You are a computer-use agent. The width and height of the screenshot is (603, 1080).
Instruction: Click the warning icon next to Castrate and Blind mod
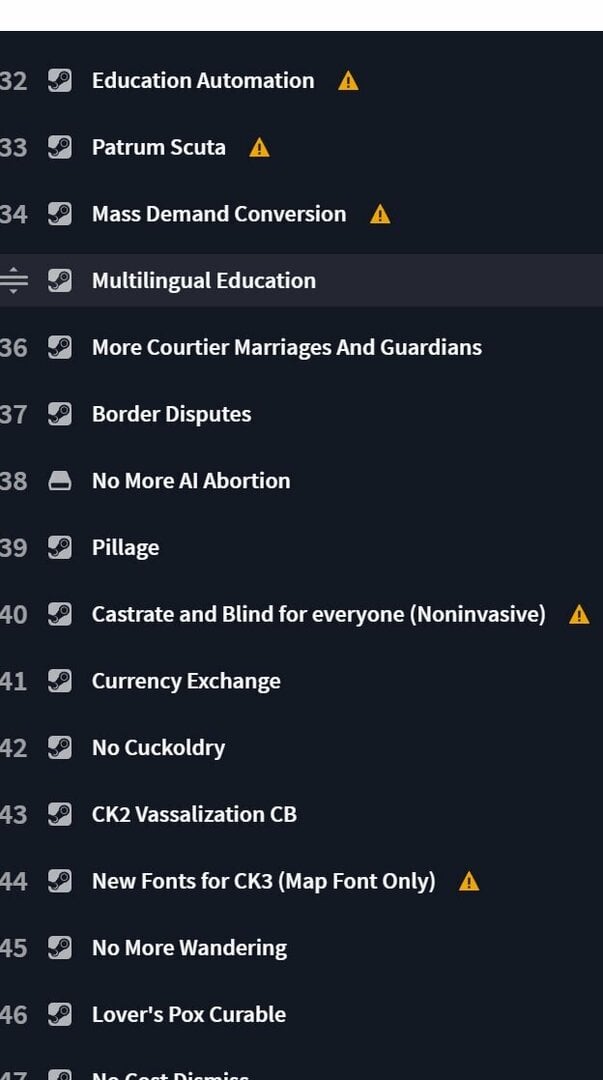click(579, 614)
